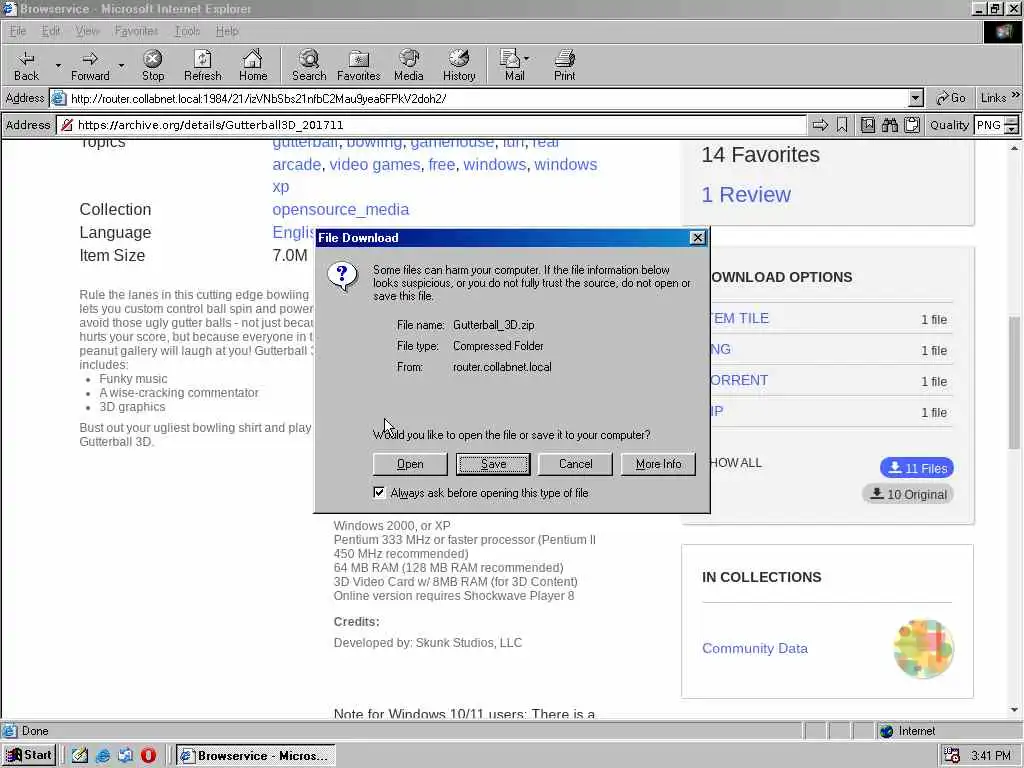1024x768 pixels.
Task: Click the Back toolbar button
Action: (x=27, y=65)
